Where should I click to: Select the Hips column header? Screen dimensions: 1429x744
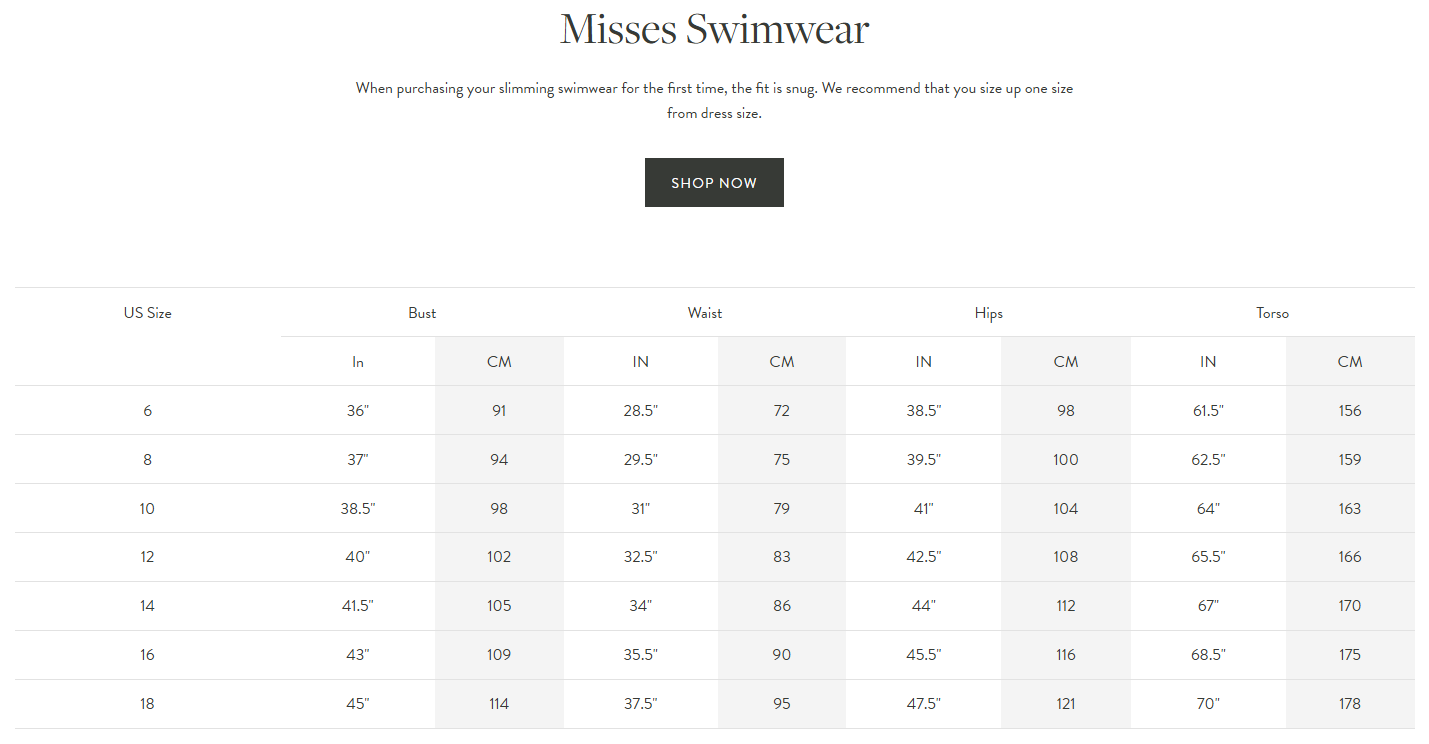coord(988,312)
